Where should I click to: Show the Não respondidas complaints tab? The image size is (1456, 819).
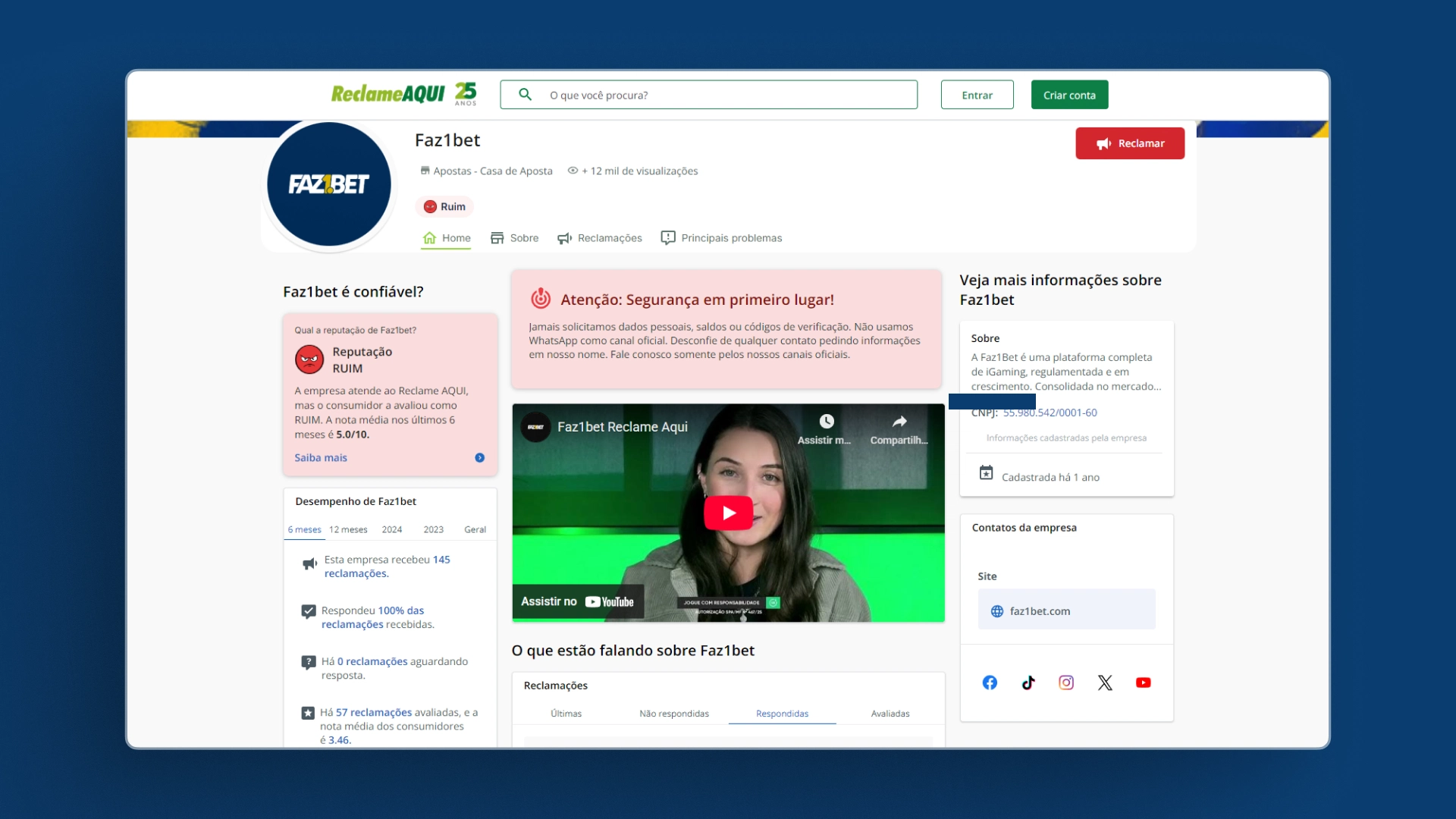pos(673,714)
